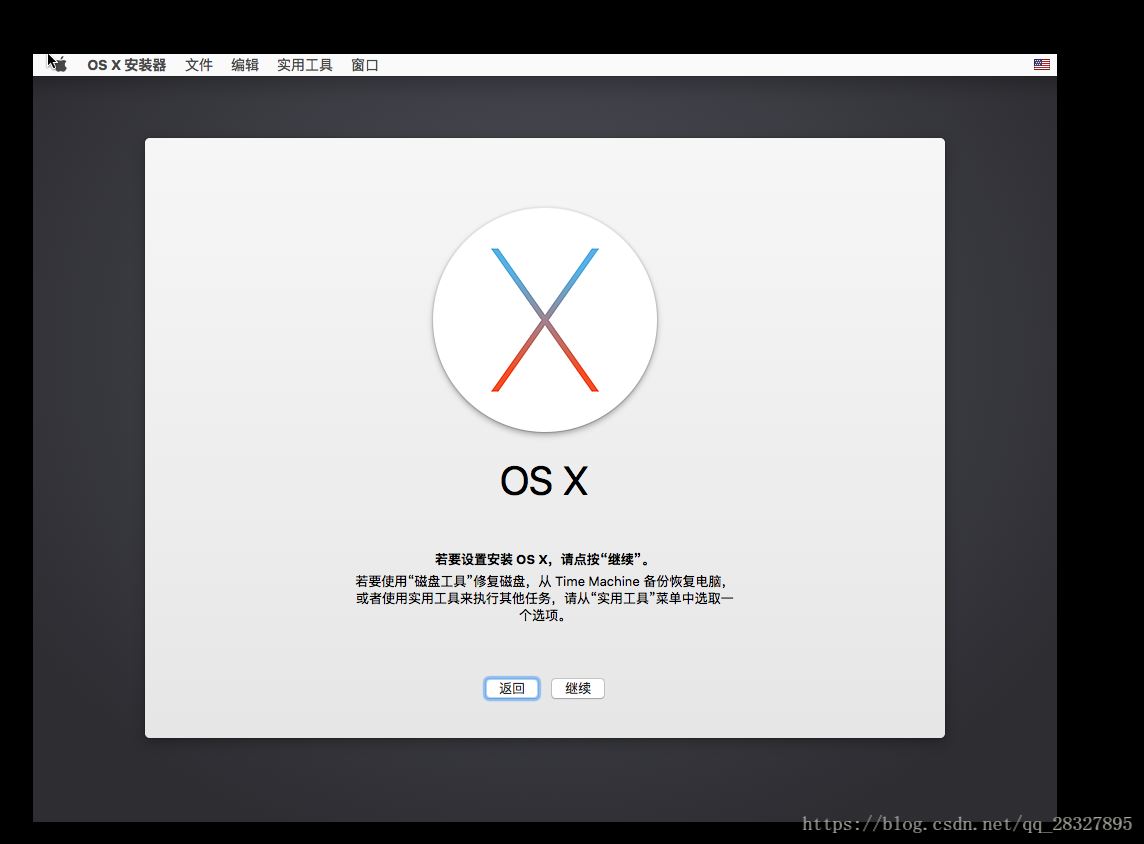
Task: Open the US flag input source menu
Action: [x=1042, y=65]
